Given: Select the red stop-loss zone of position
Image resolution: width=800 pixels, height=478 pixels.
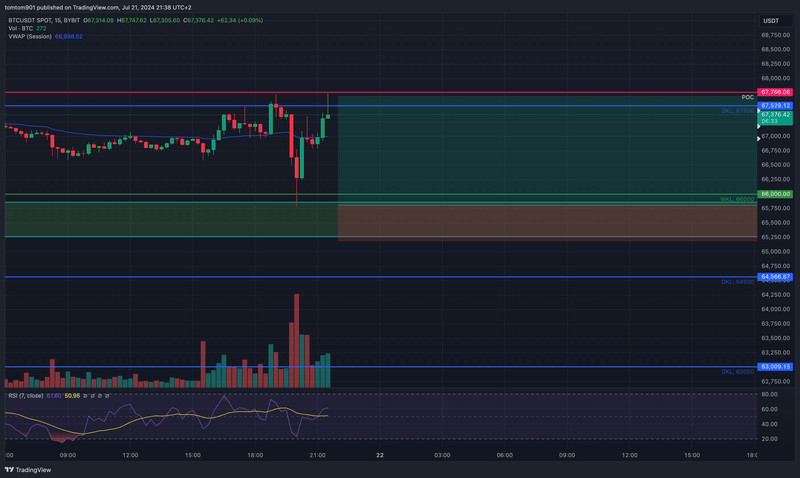Looking at the screenshot, I should point(547,222).
